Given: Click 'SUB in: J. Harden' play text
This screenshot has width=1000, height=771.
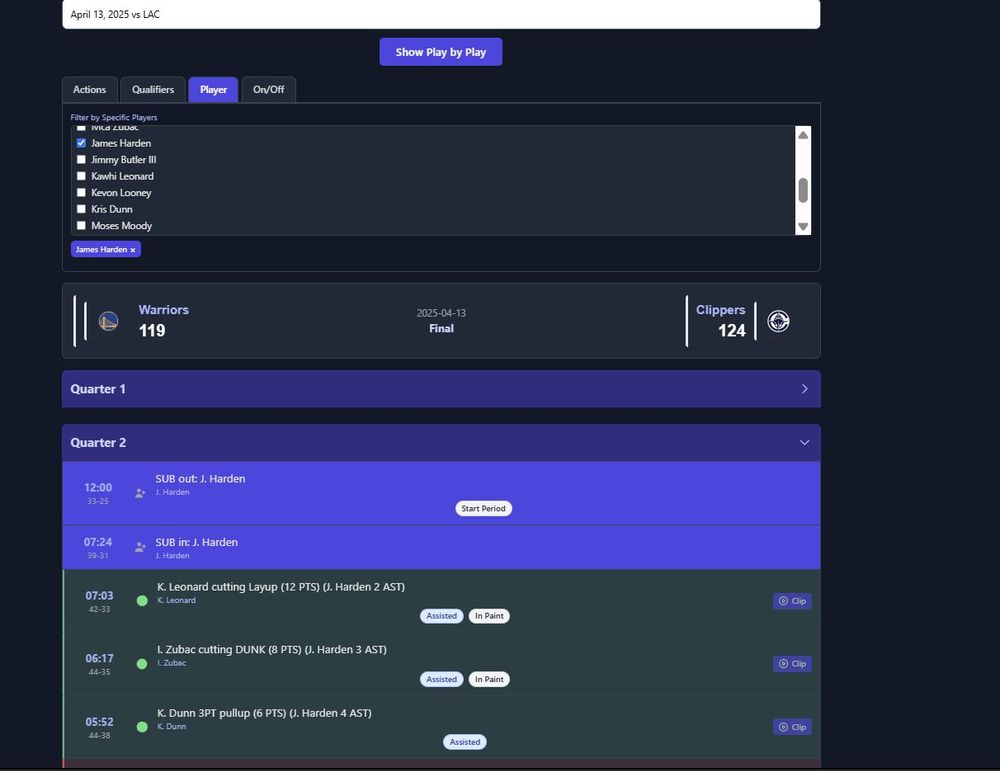Looking at the screenshot, I should (x=196, y=542).
